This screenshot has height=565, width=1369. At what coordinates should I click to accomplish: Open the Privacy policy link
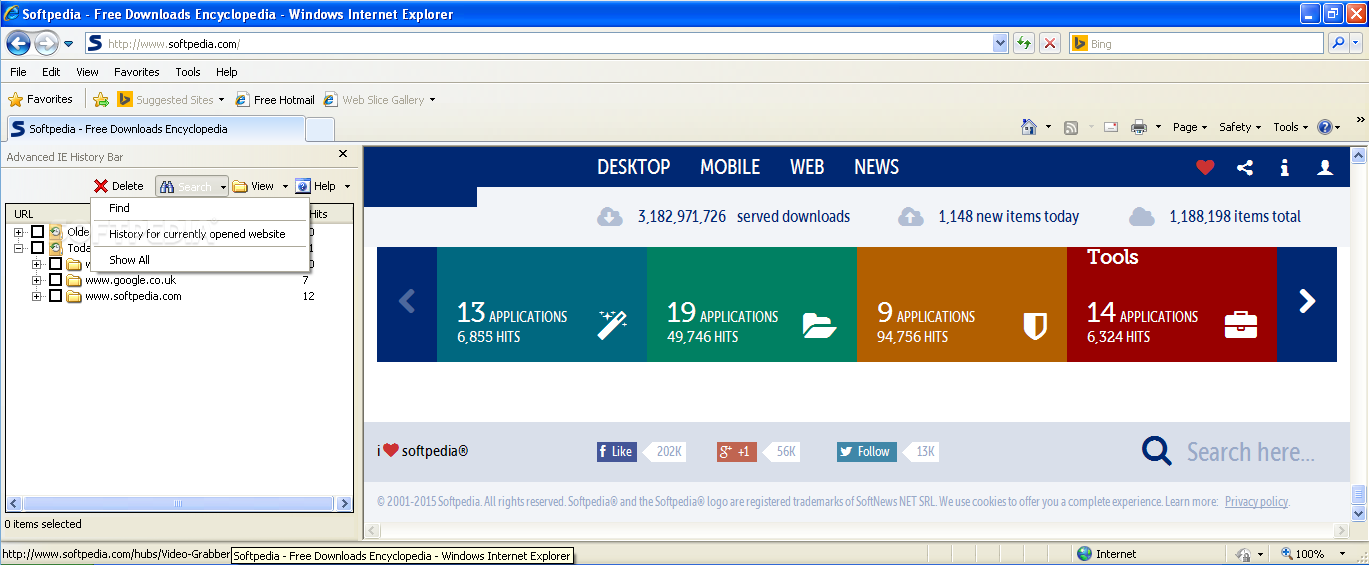[x=1256, y=501]
